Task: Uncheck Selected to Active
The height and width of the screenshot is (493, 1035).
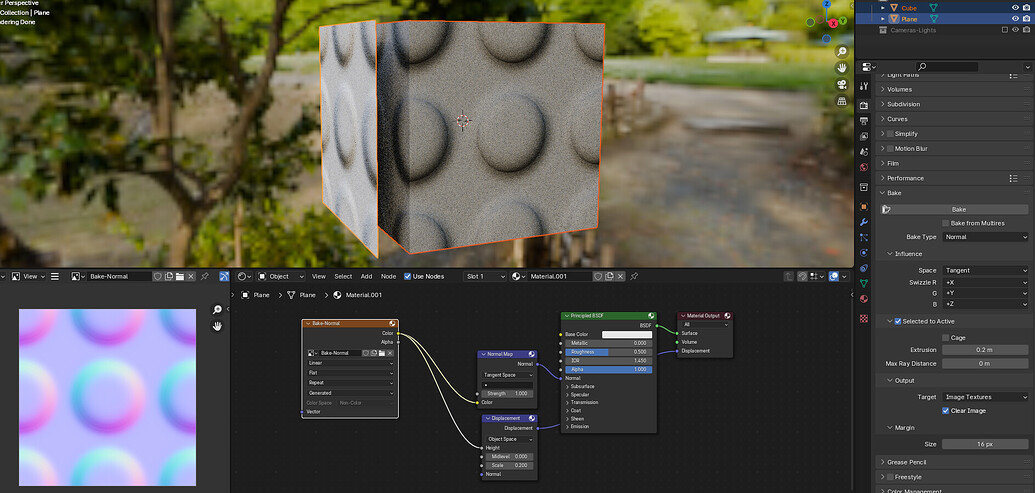Action: coord(898,321)
